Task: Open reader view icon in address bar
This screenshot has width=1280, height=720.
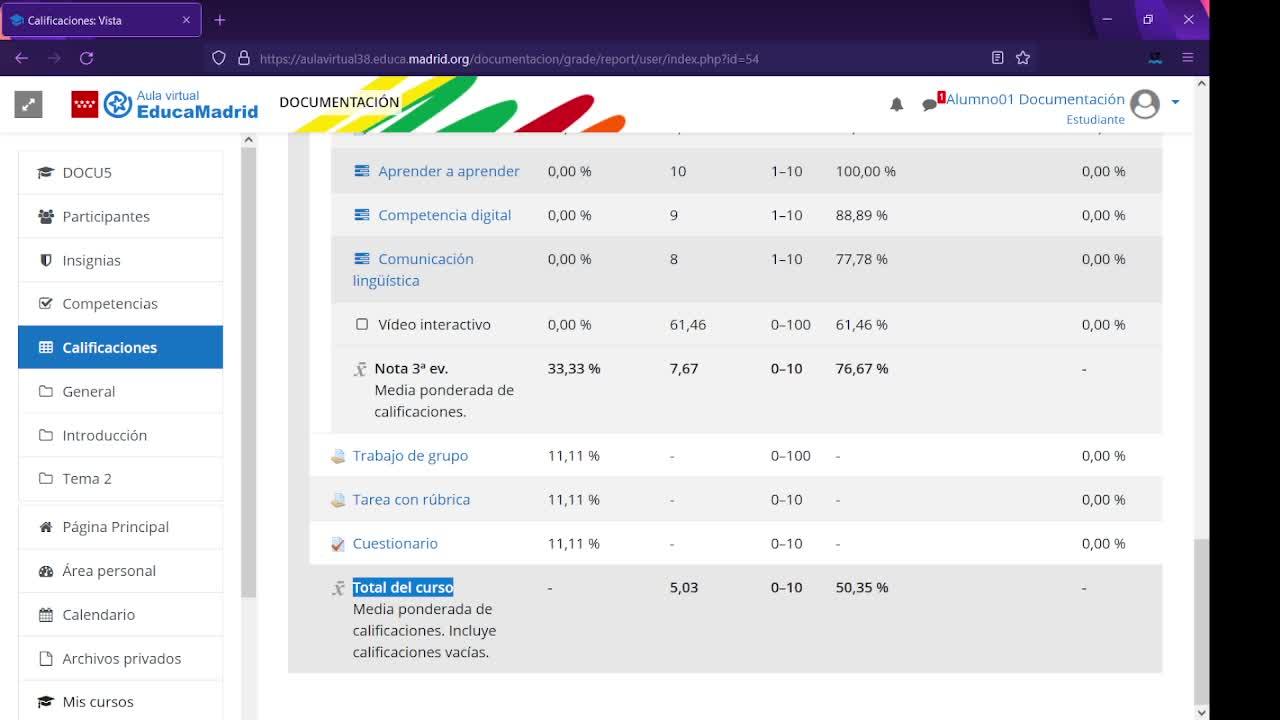Action: tap(997, 58)
